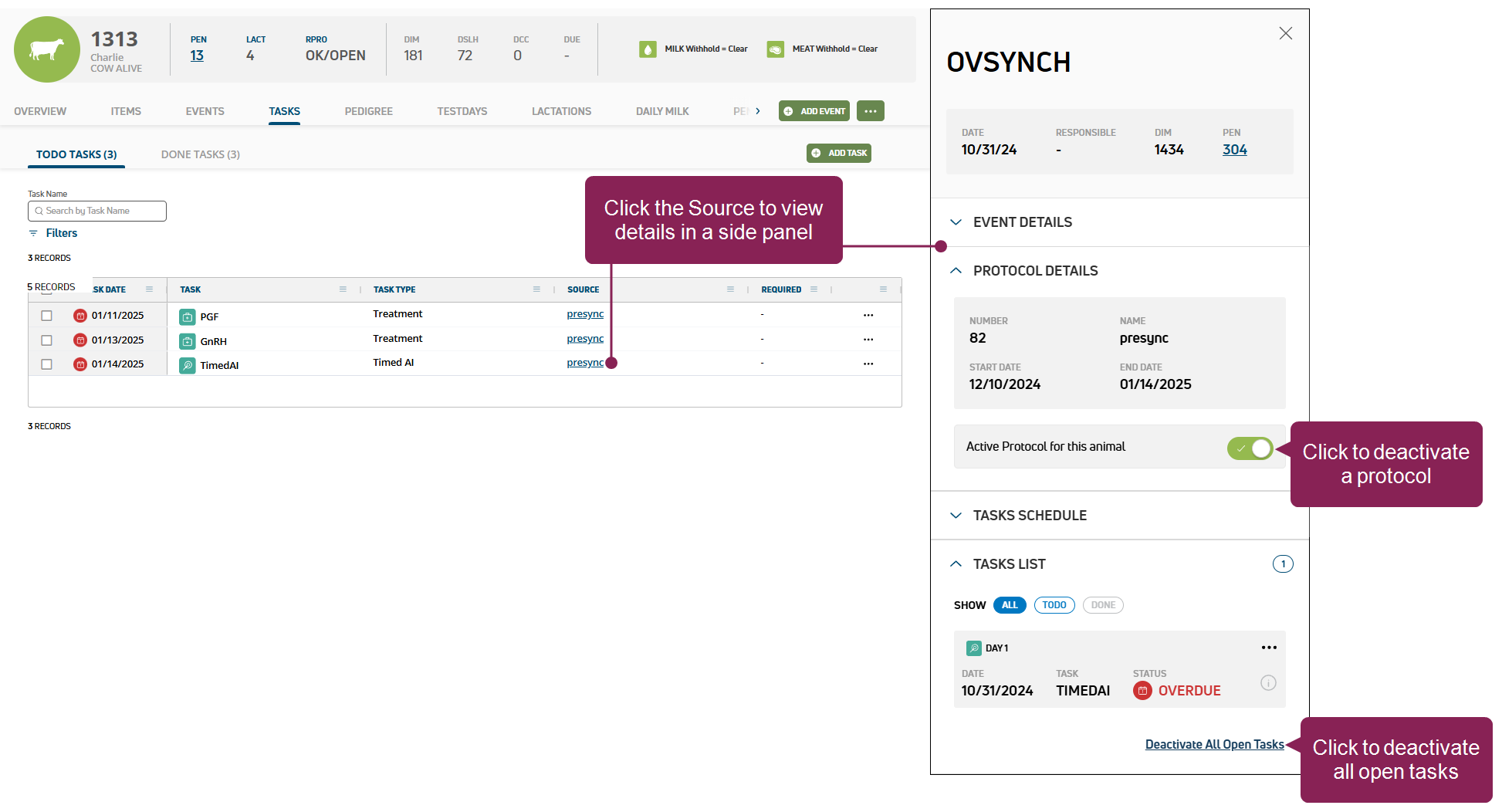Open the Lactations tab
Screen dimensions: 1502x812
pos(561,111)
